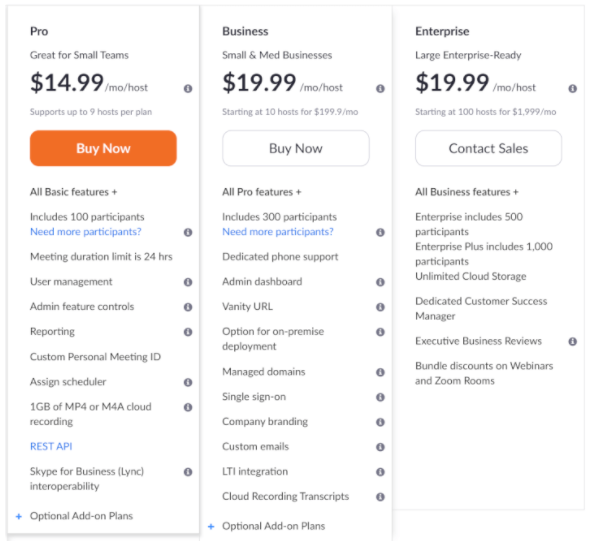The height and width of the screenshot is (541, 599).
Task: Click Buy Now under the Business plan
Action: (x=296, y=148)
